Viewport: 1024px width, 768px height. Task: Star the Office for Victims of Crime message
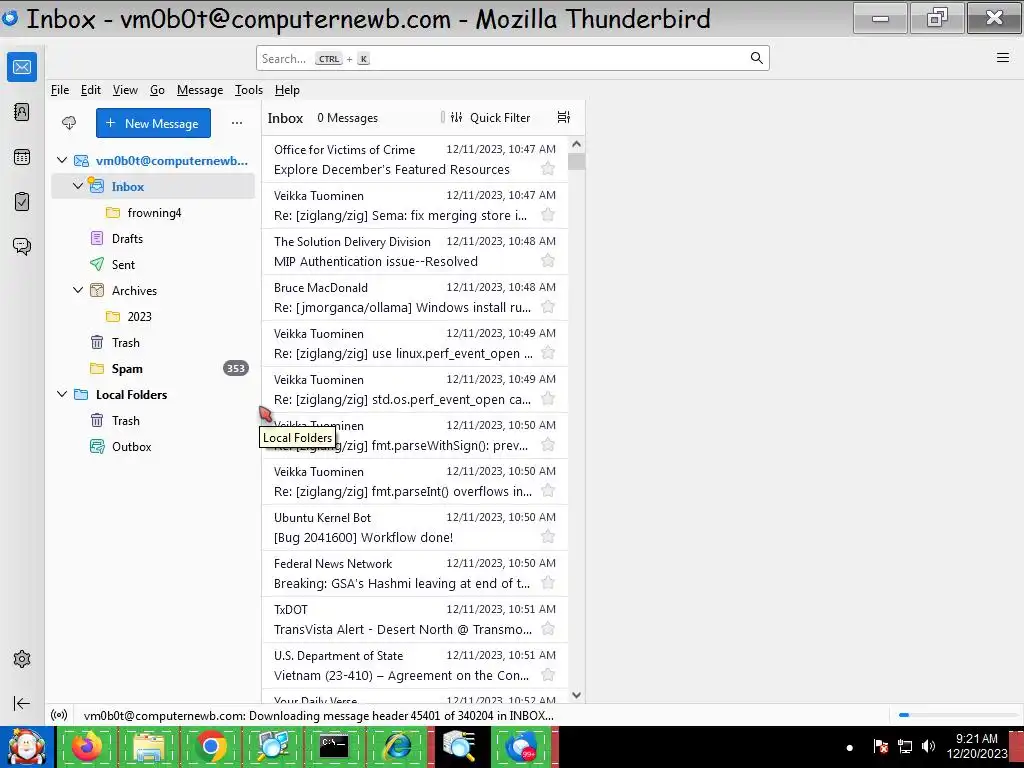click(x=548, y=169)
